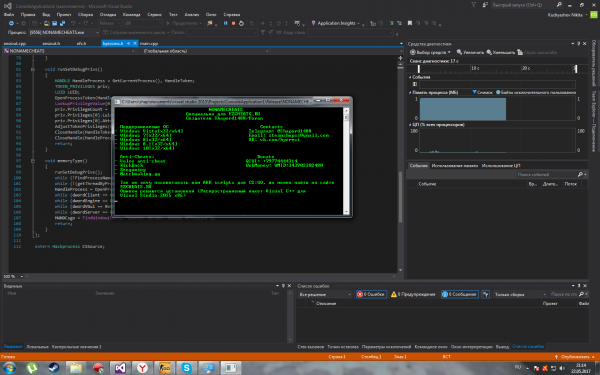Switch to the Output tab at bottom
The width and height of the screenshot is (600, 375).
(x=502, y=347)
